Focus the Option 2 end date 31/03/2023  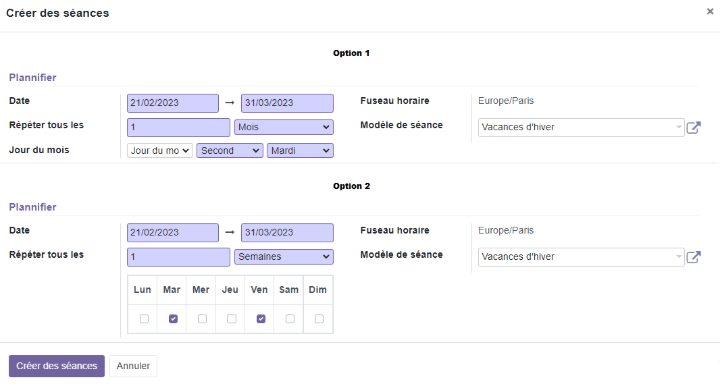point(287,232)
